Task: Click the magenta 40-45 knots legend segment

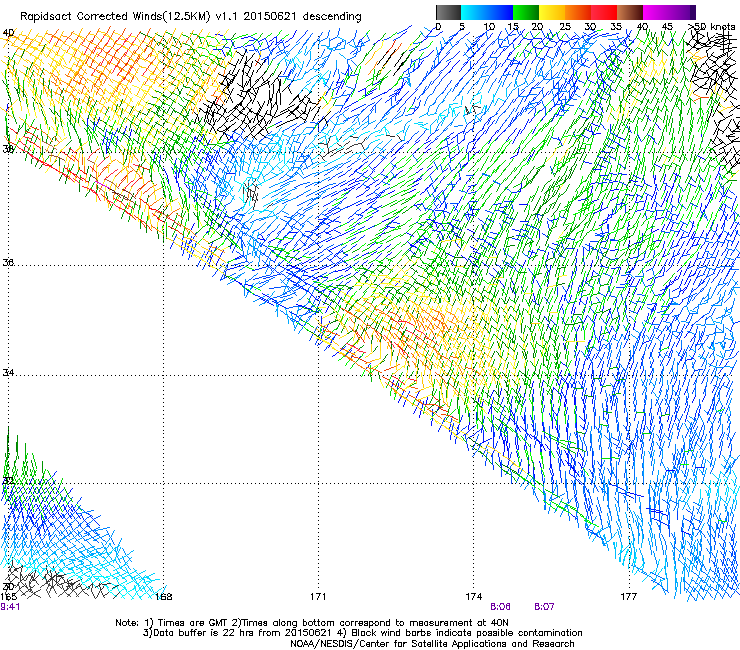Action: [656, 12]
